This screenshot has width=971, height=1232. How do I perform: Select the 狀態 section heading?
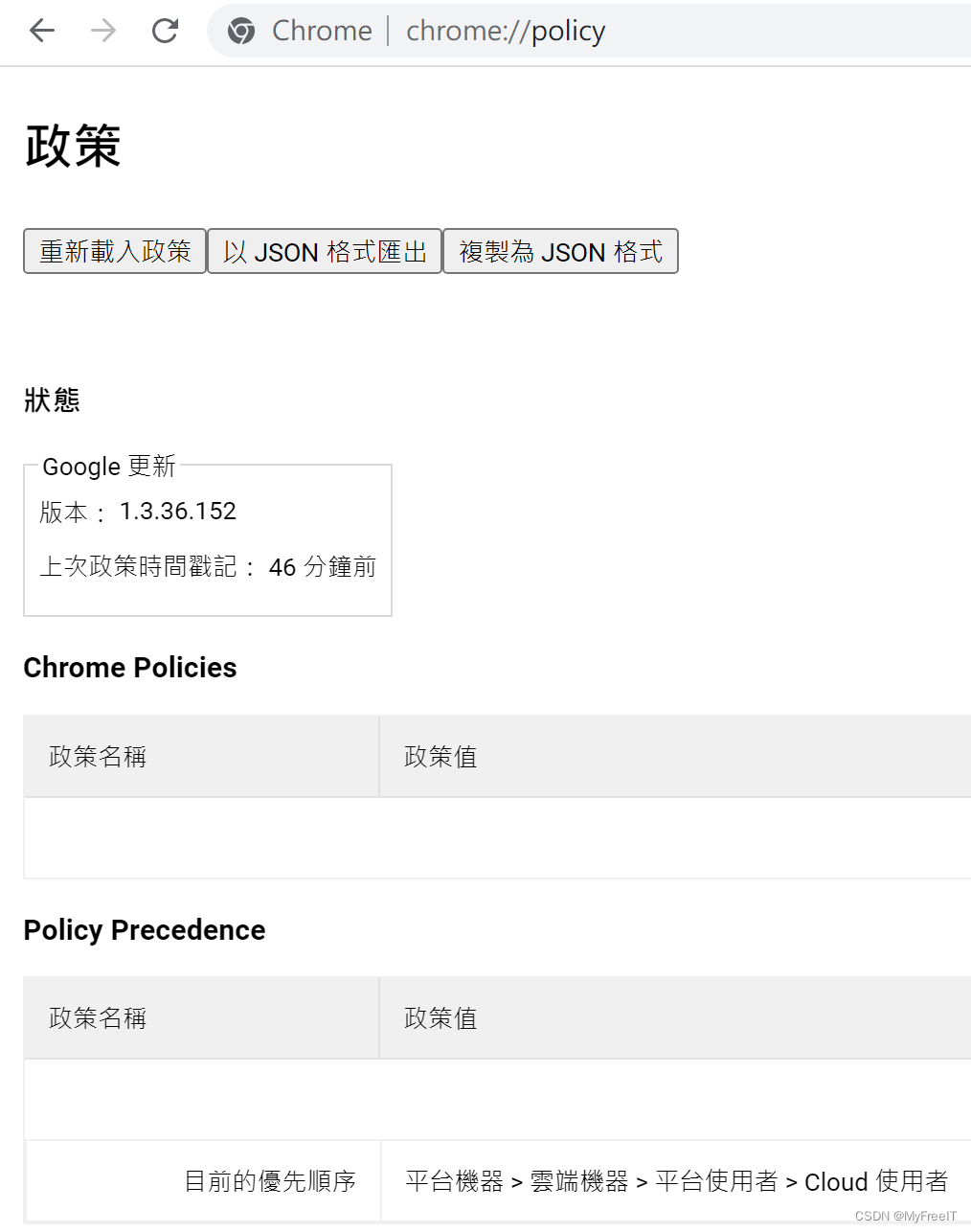click(52, 399)
